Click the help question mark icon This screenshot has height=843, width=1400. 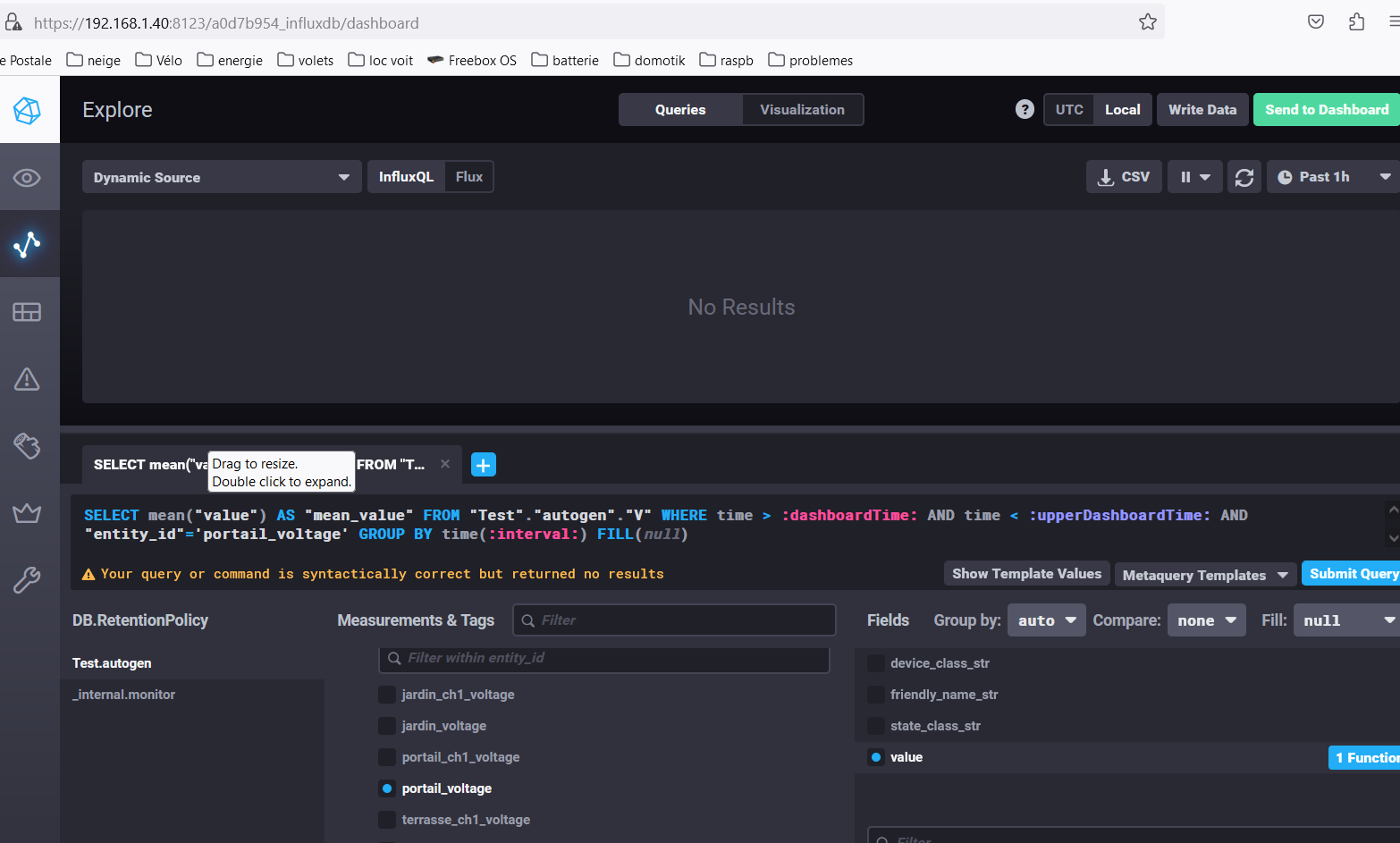coord(1025,109)
